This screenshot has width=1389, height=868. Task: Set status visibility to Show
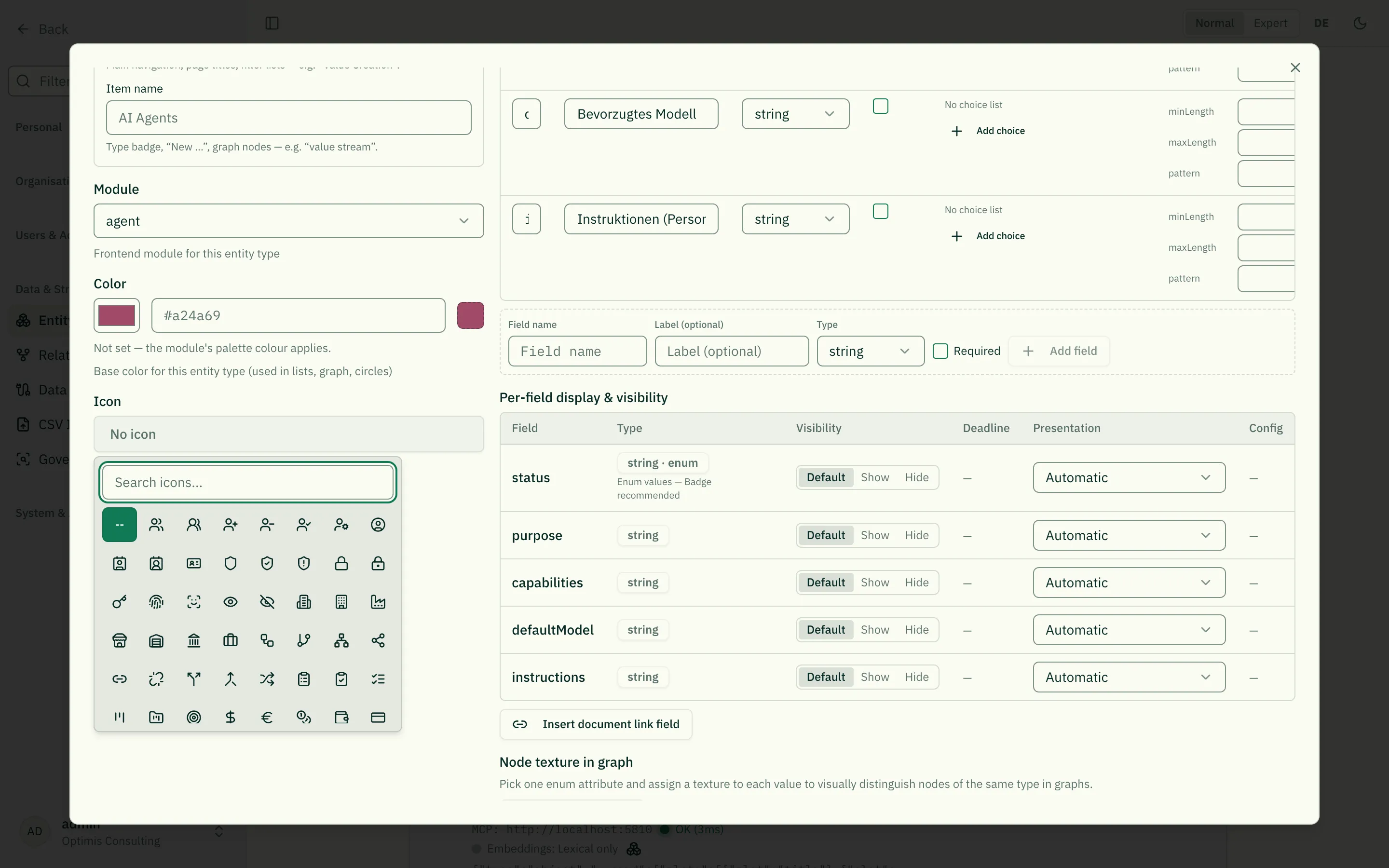[x=874, y=477]
